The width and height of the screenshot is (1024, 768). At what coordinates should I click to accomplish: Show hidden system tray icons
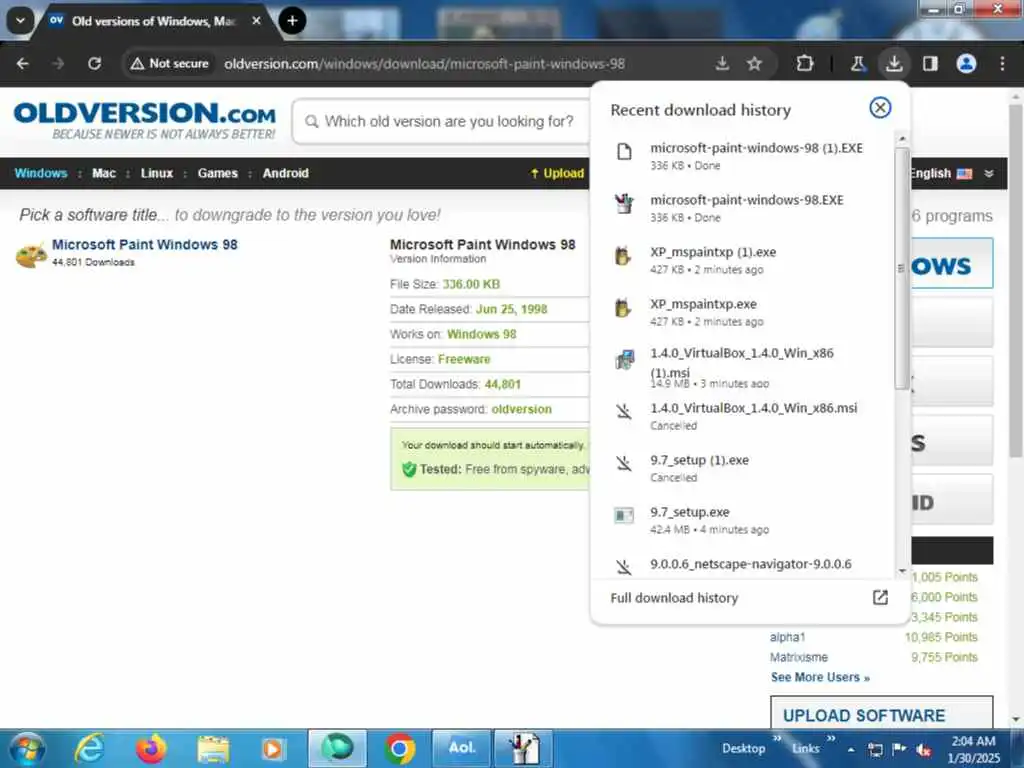851,750
